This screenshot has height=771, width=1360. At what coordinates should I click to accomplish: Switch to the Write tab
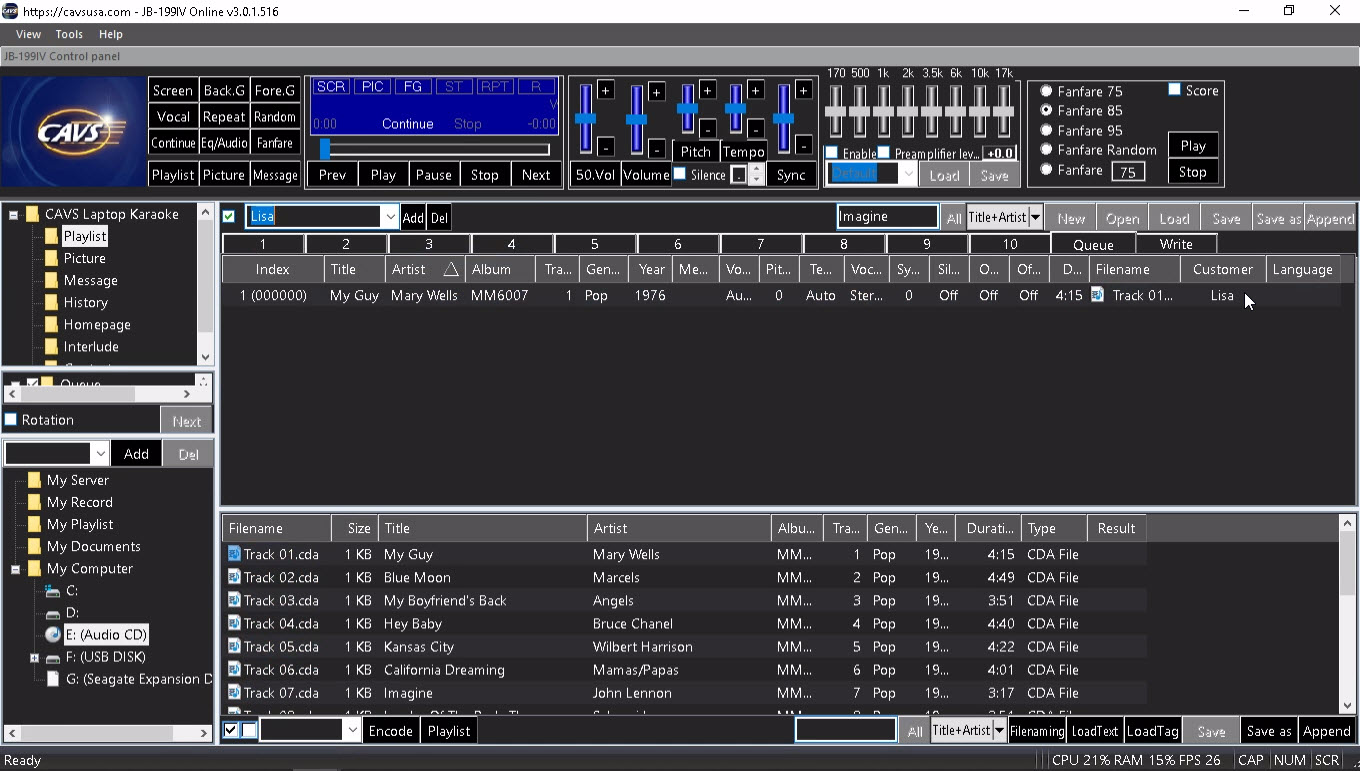click(1176, 244)
